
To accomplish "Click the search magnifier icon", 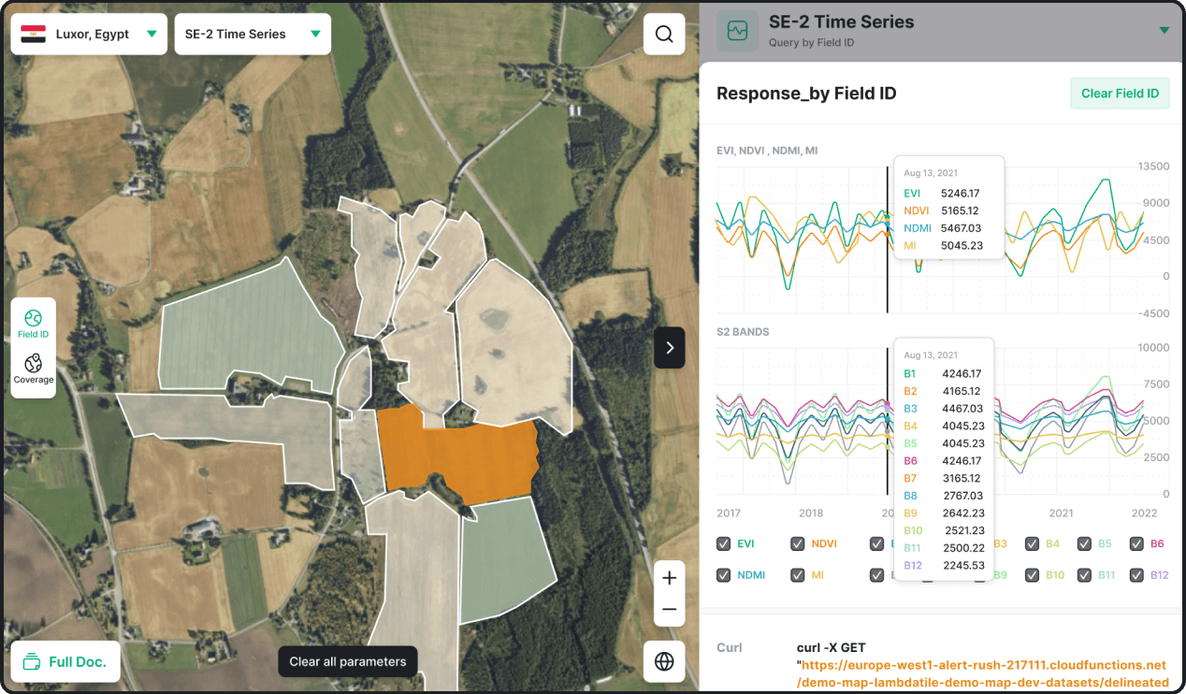I will click(663, 33).
